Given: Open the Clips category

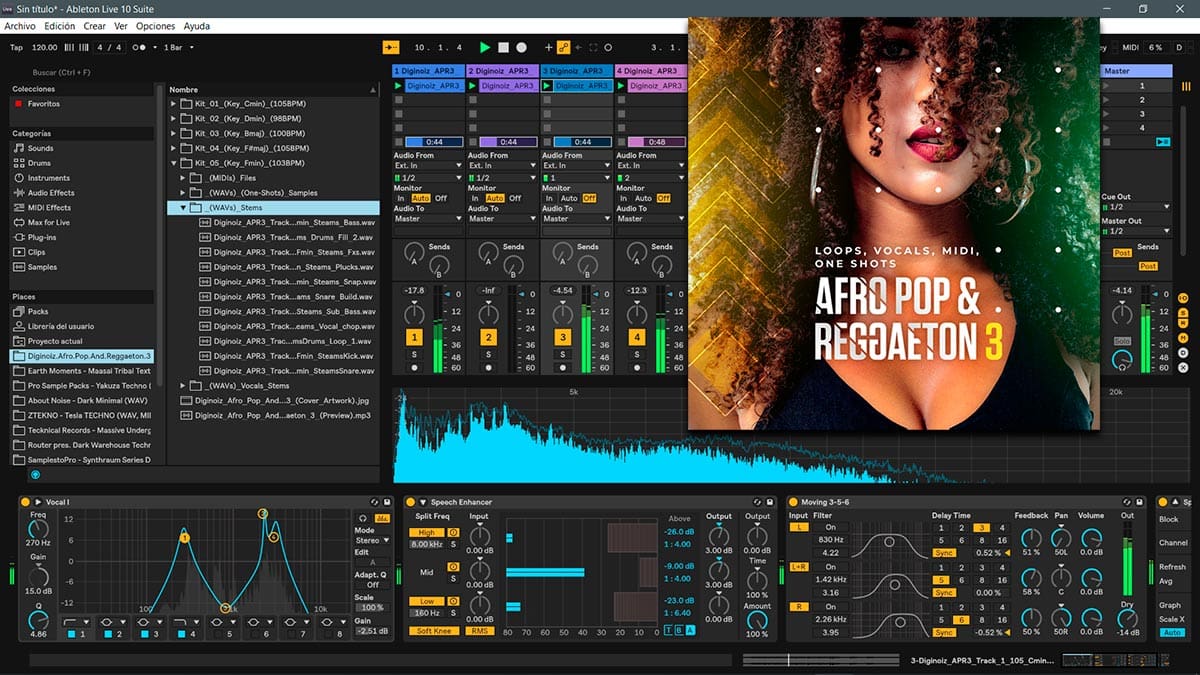Looking at the screenshot, I should point(37,252).
